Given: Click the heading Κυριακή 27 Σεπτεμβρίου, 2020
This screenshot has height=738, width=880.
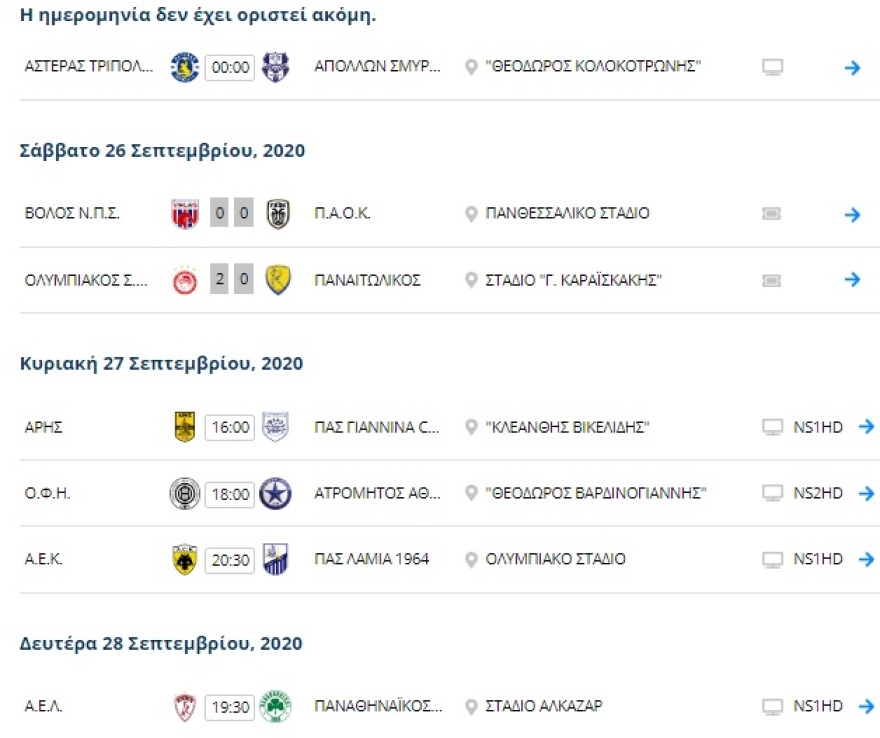Looking at the screenshot, I should (160, 364).
